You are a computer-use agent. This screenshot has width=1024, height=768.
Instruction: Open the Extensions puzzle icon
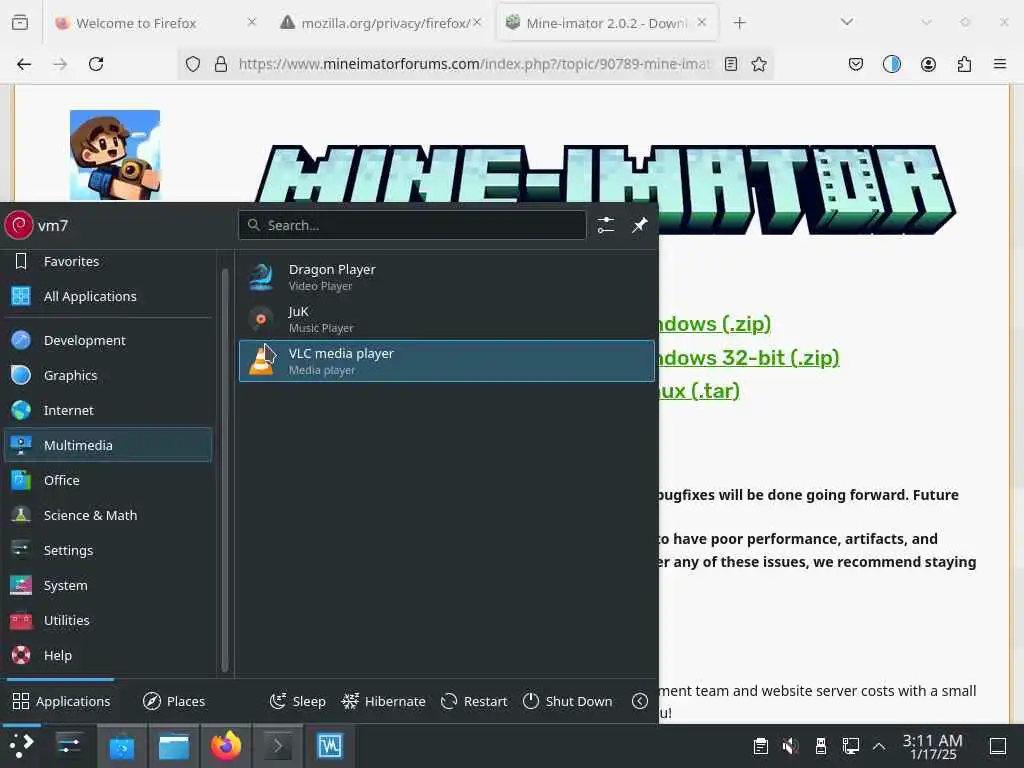pos(964,64)
